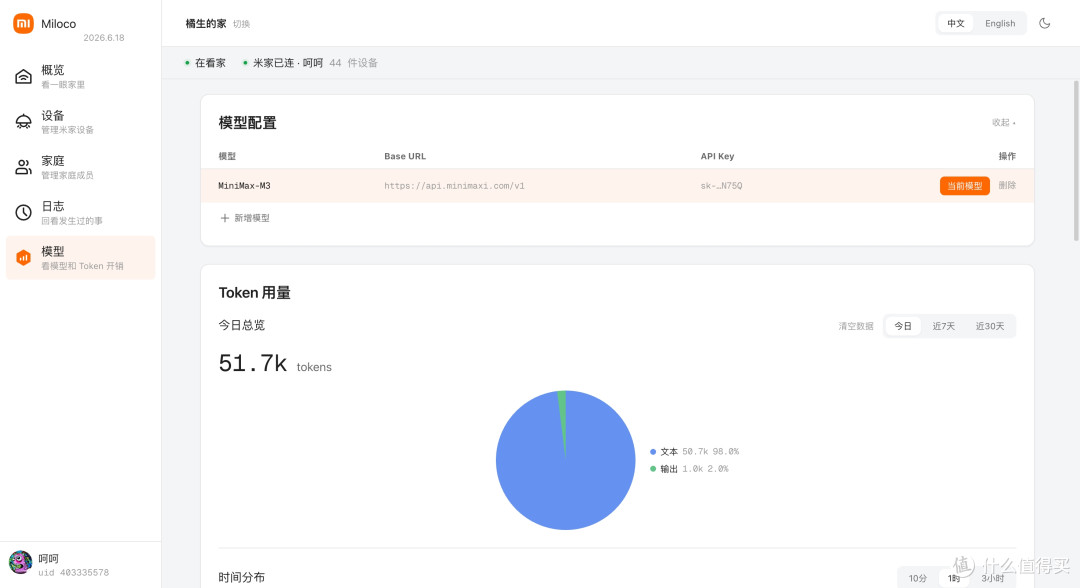The image size is (1080, 588).
Task: Open the 概览 overview home icon
Action: [23, 76]
